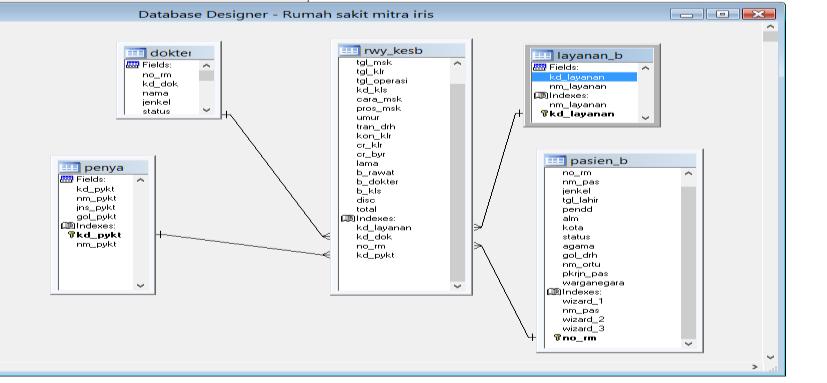Click the Fields label in layanan_b table
This screenshot has width=827, height=383.
(x=564, y=68)
